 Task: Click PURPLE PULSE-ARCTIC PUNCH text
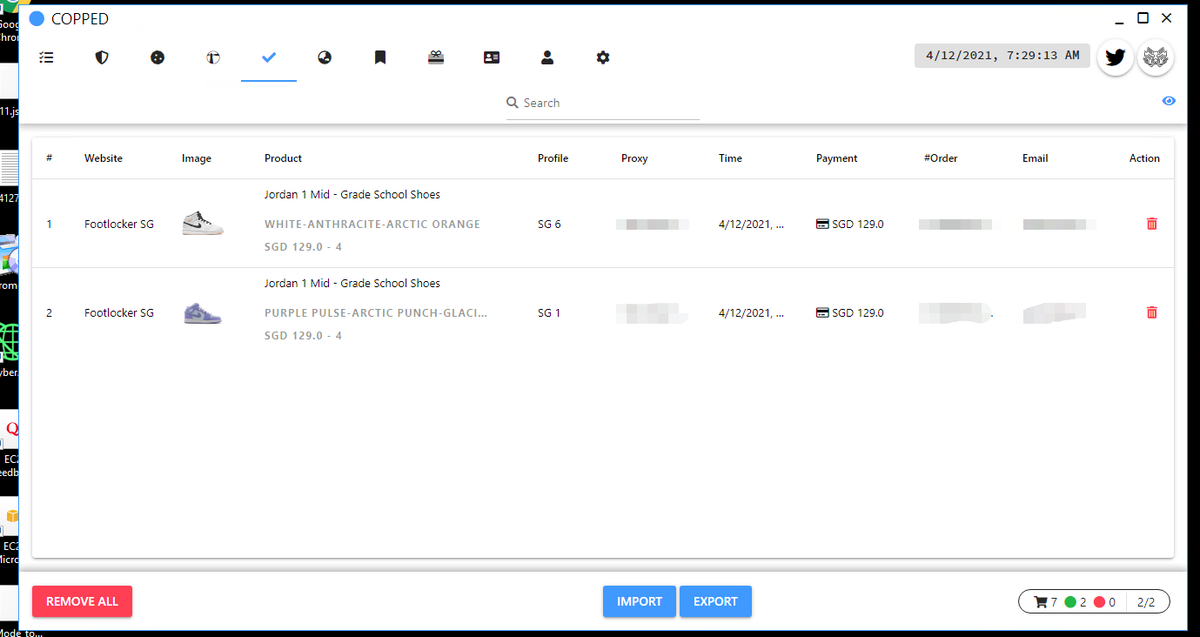pos(376,313)
